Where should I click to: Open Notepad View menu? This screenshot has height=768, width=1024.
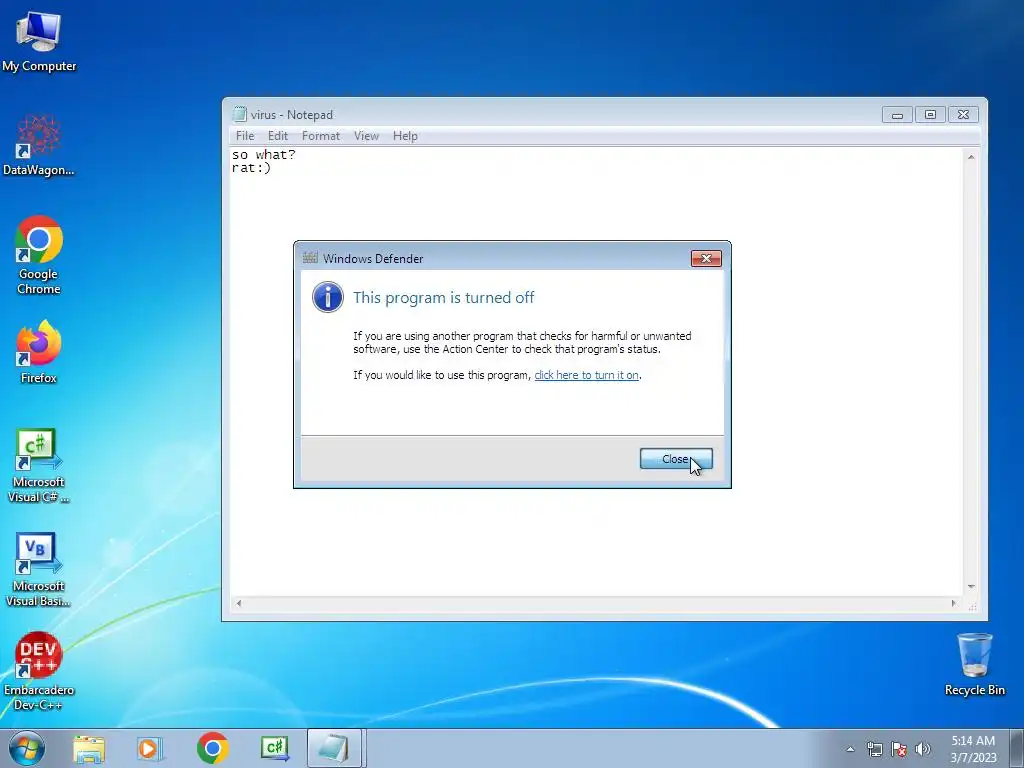pos(366,136)
